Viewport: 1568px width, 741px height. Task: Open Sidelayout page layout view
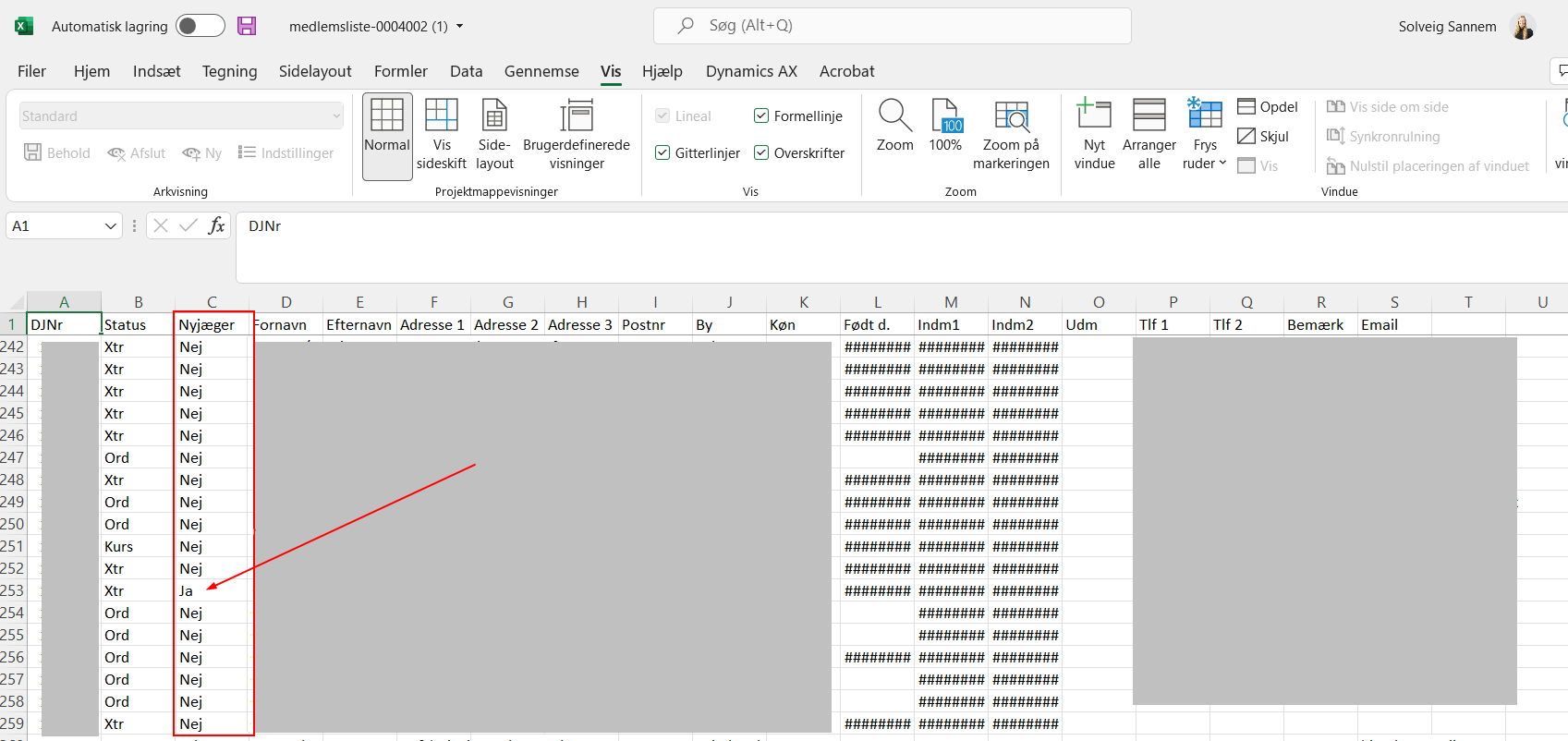coord(494,136)
